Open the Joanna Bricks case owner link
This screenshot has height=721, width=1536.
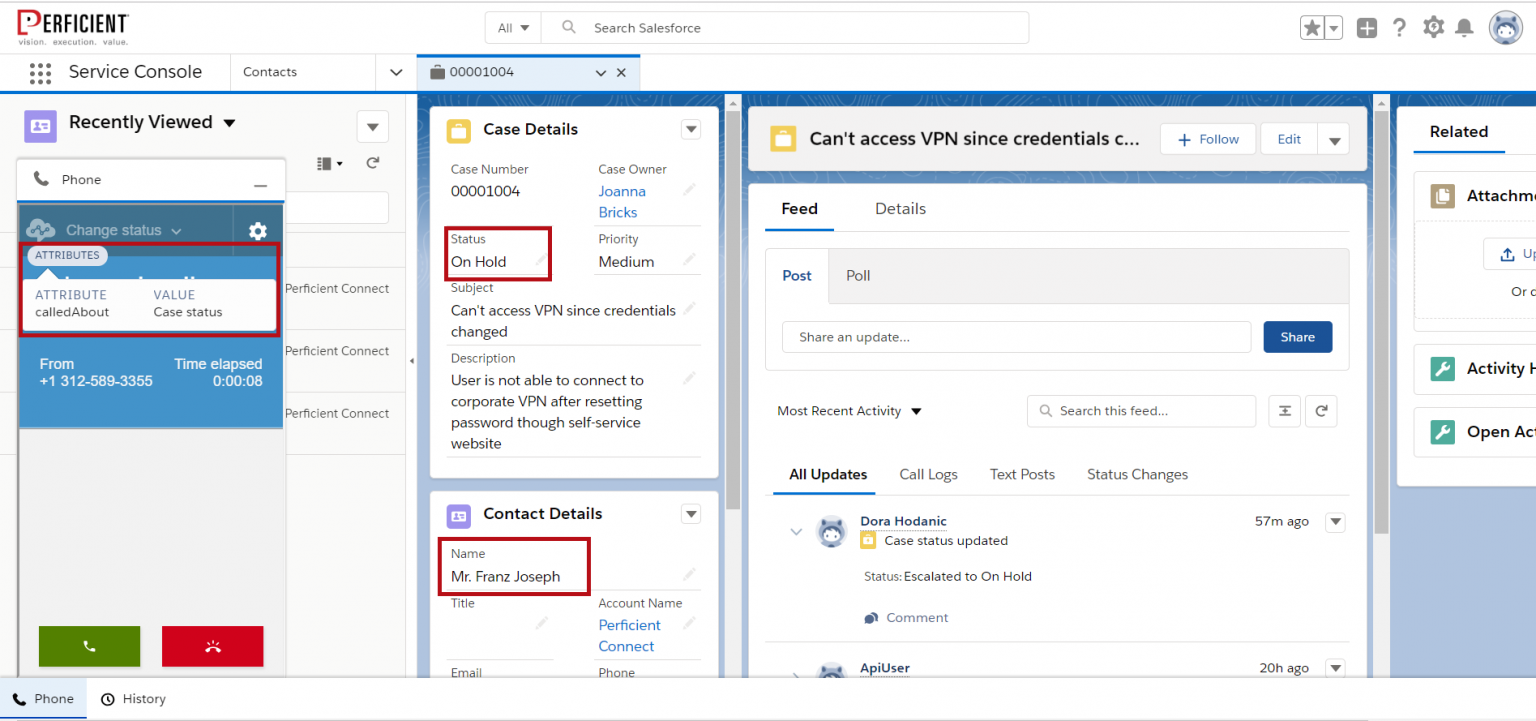point(621,201)
